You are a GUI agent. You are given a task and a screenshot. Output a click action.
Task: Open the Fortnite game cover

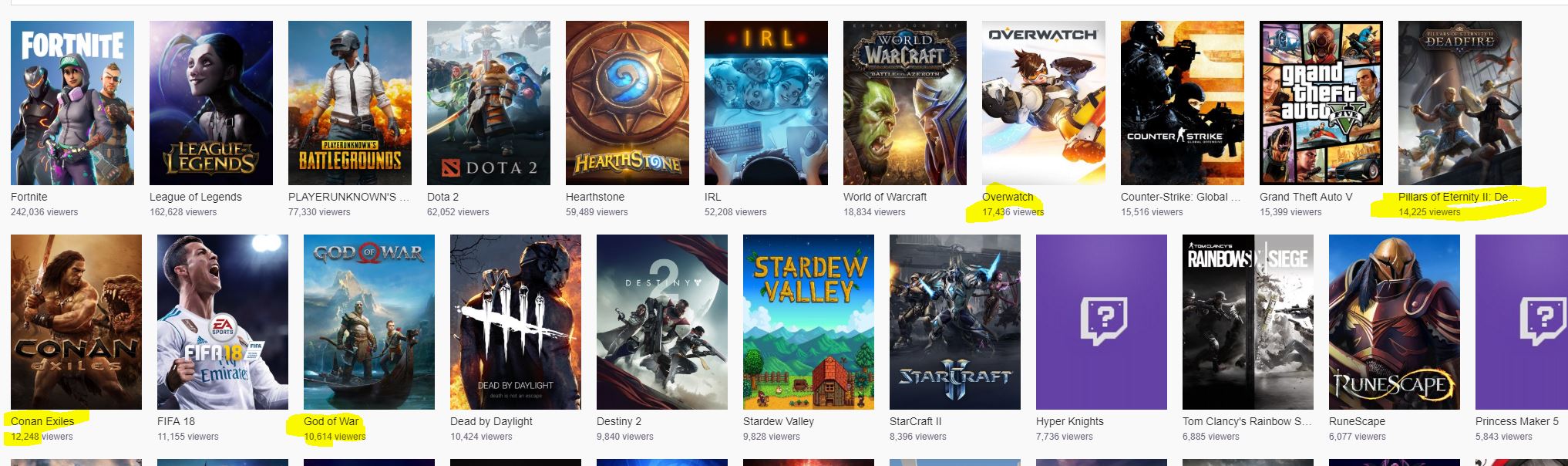[72, 103]
